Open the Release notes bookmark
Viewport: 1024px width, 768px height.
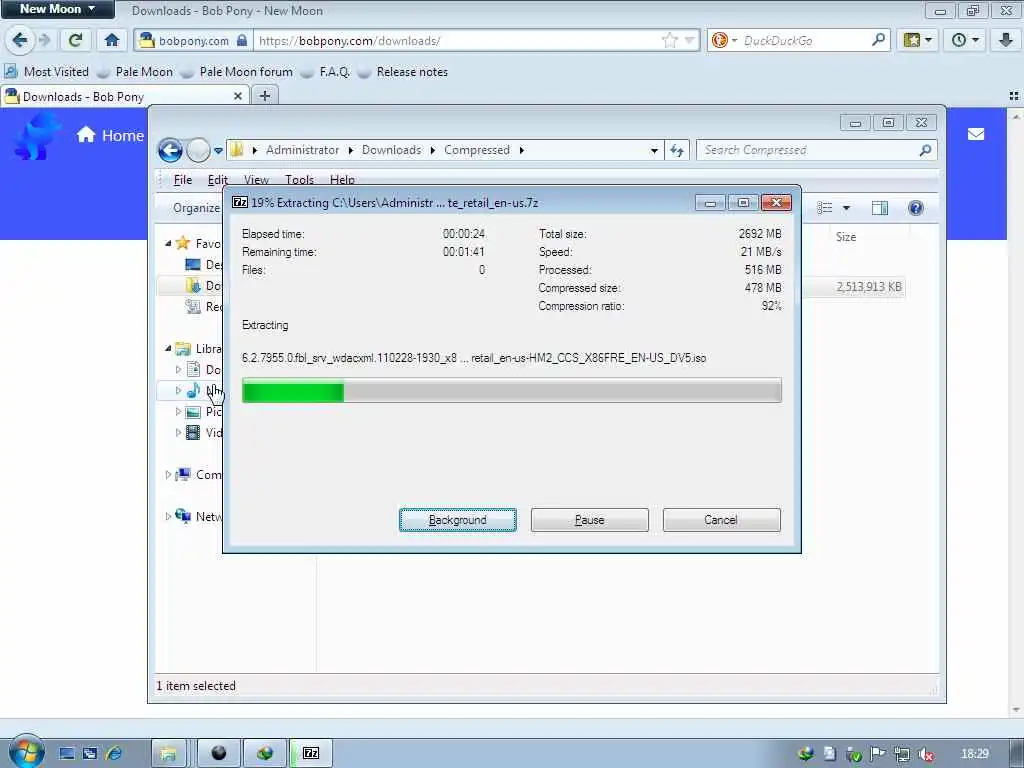pos(403,72)
